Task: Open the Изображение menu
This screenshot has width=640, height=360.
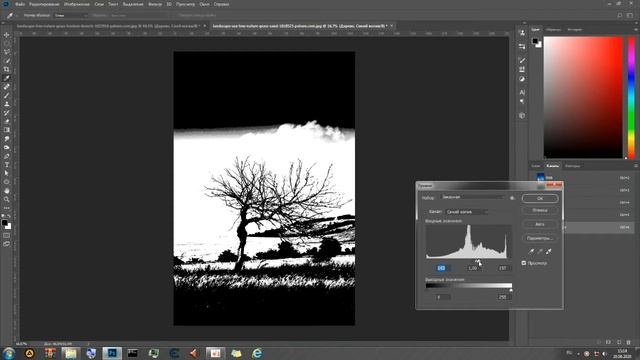Action: click(76, 4)
